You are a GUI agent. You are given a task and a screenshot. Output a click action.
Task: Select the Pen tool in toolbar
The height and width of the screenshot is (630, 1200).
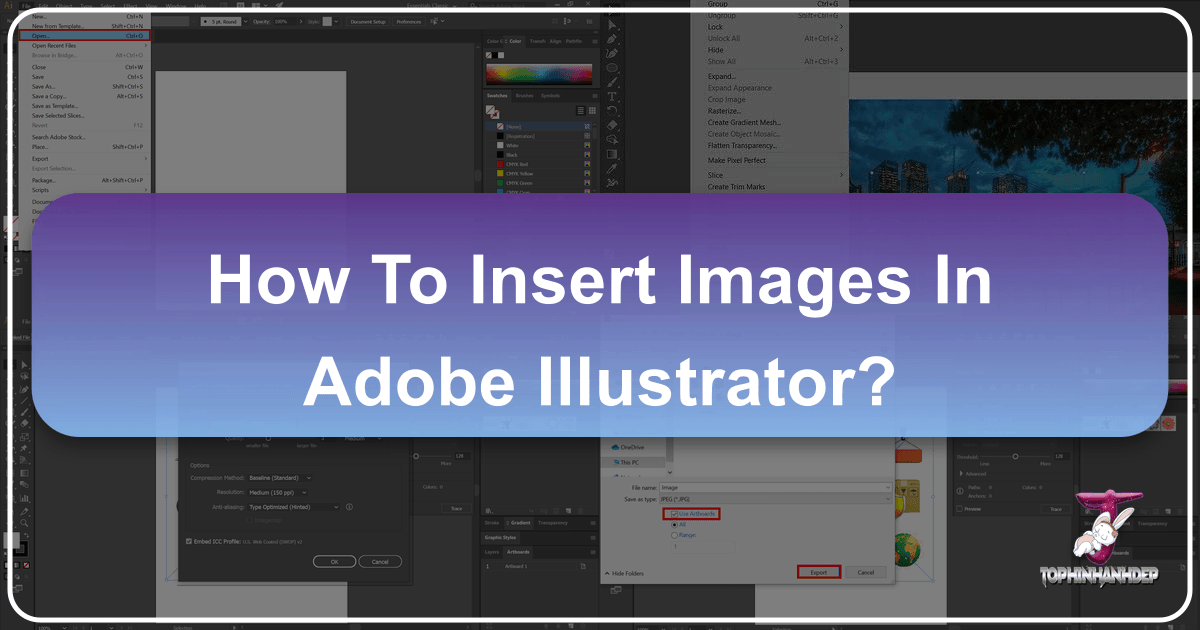click(611, 39)
